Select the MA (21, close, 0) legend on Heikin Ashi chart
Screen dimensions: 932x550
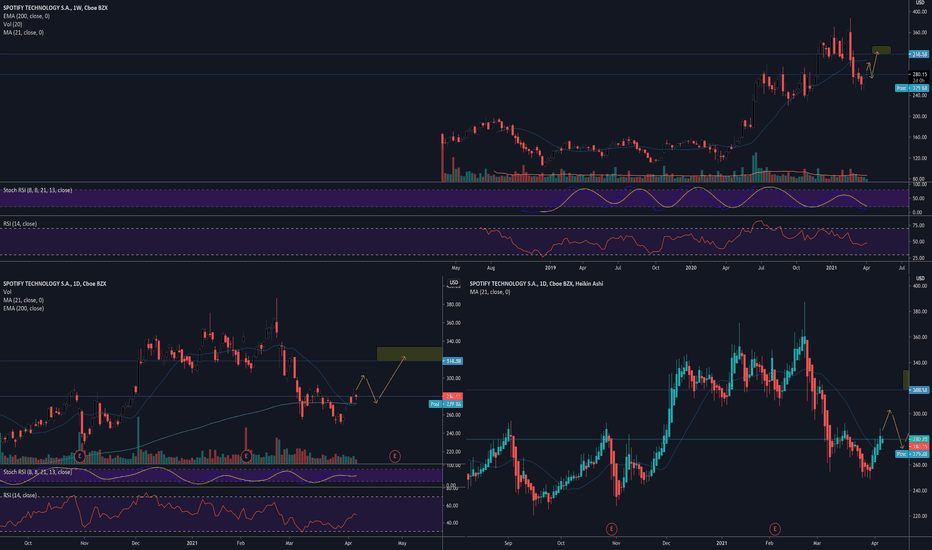(x=490, y=292)
